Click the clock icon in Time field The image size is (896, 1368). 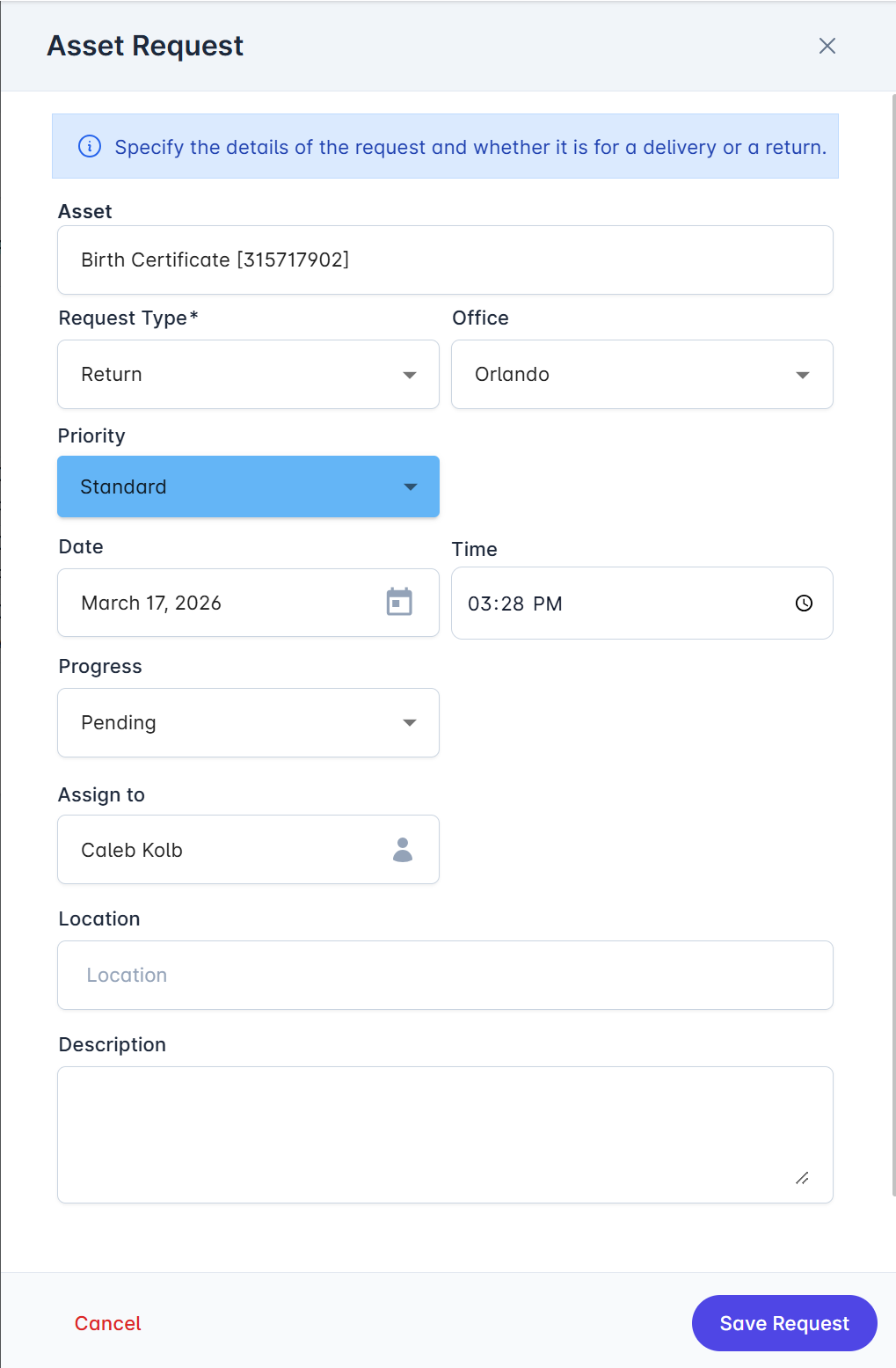point(804,604)
